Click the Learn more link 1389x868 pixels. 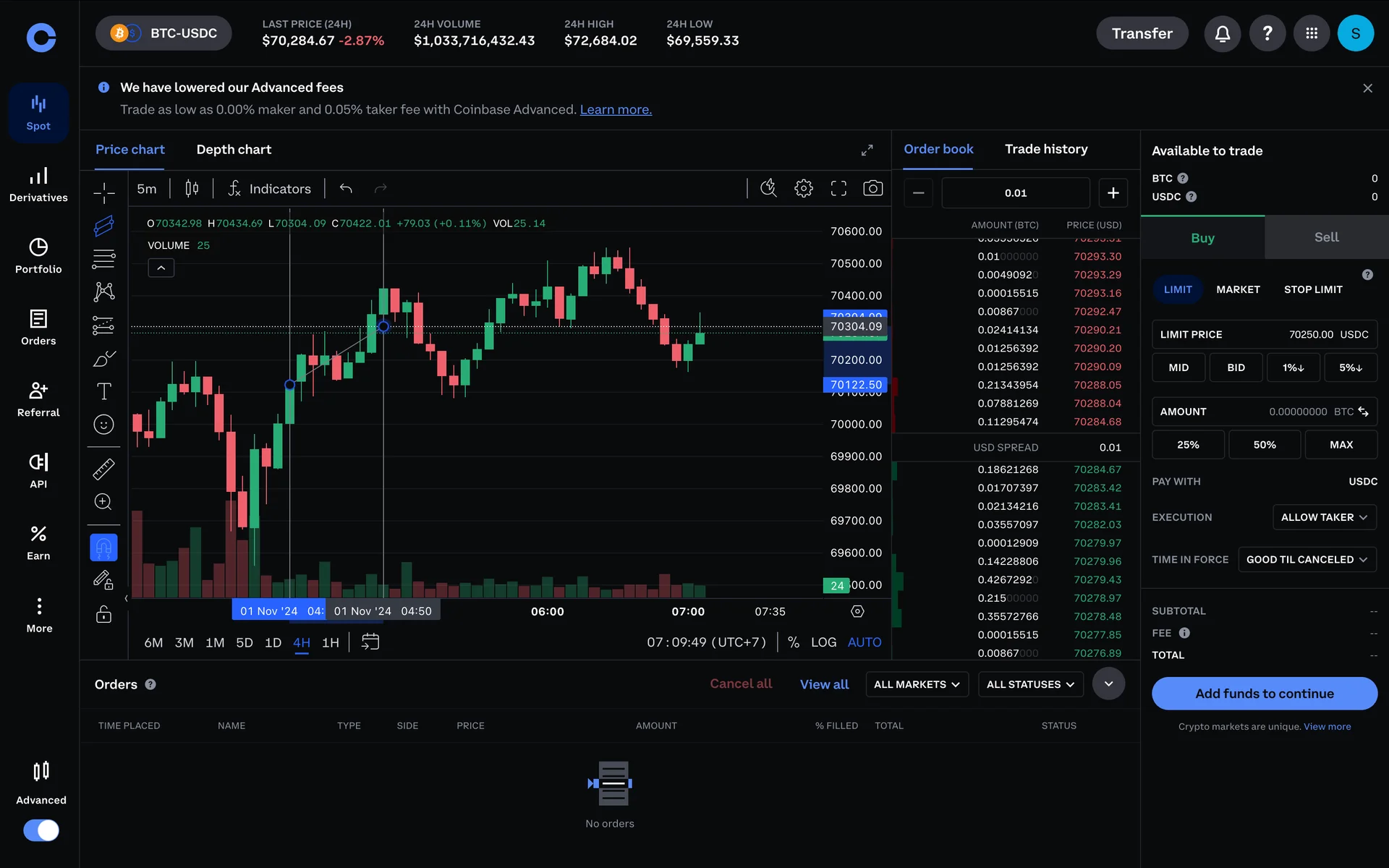click(x=616, y=110)
